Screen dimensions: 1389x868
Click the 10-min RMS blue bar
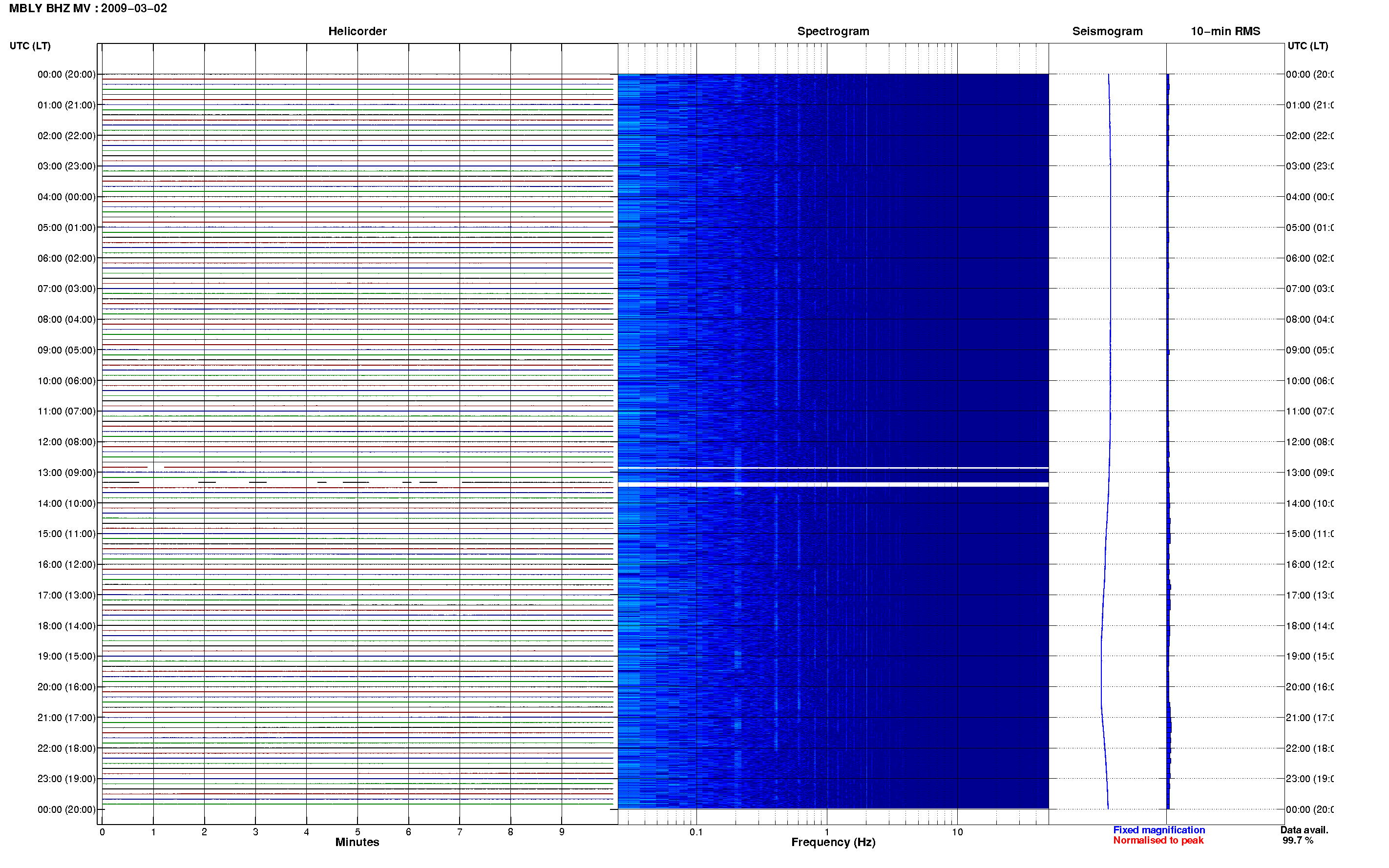click(x=1169, y=442)
